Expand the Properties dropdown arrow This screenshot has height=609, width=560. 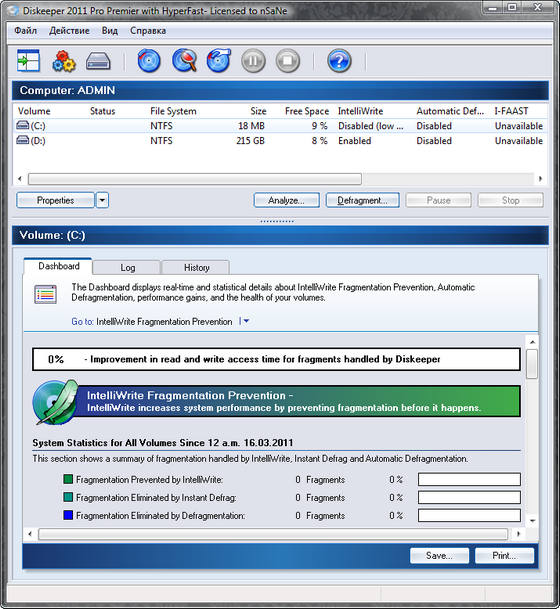(102, 200)
